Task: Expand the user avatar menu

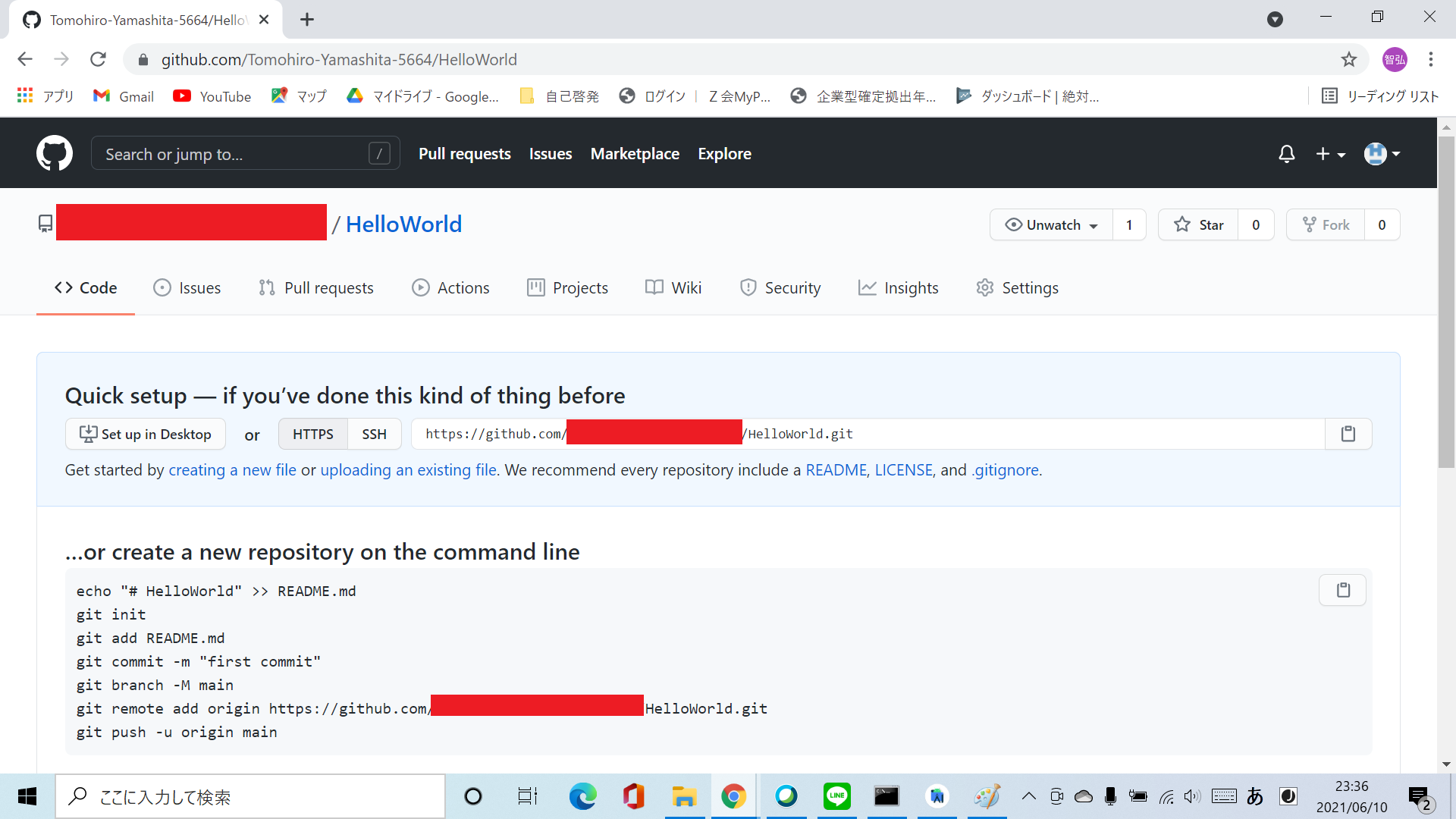Action: click(1382, 154)
